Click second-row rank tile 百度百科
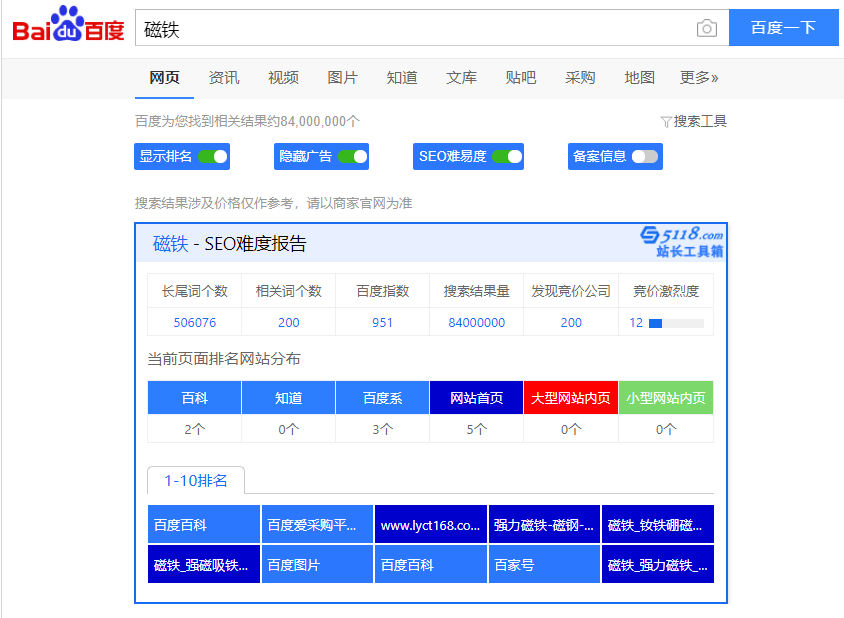Viewport: 844px width, 618px height. pyautogui.click(x=431, y=564)
